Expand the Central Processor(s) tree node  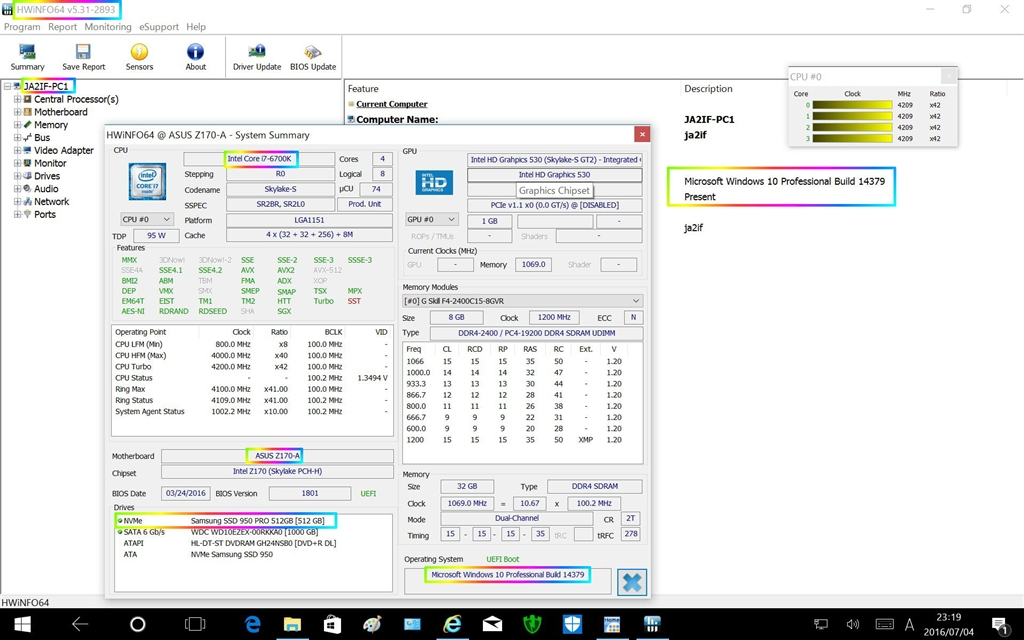click(17, 99)
